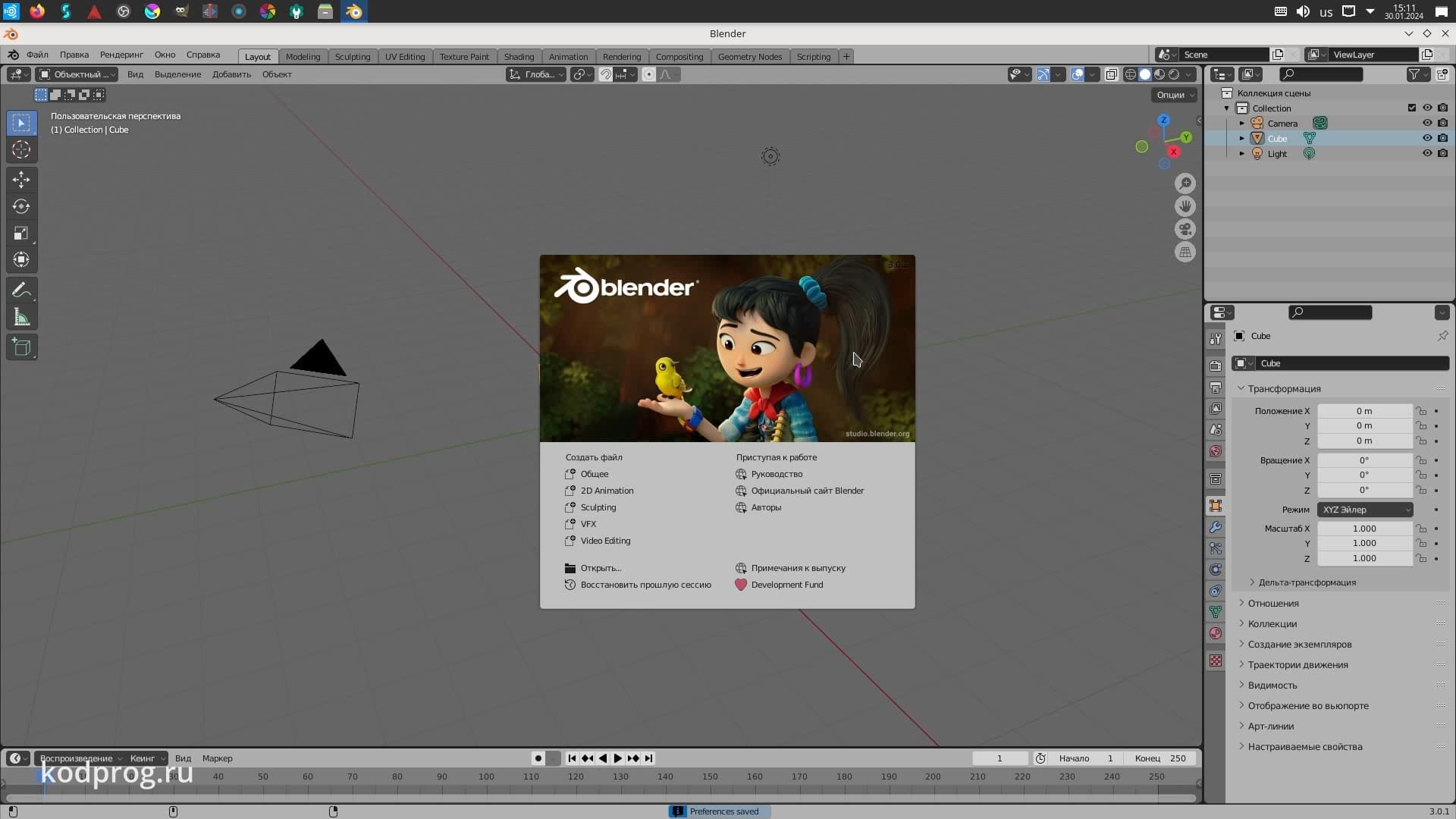
Task: Open the Playback dropdown in timeline
Action: [80, 758]
